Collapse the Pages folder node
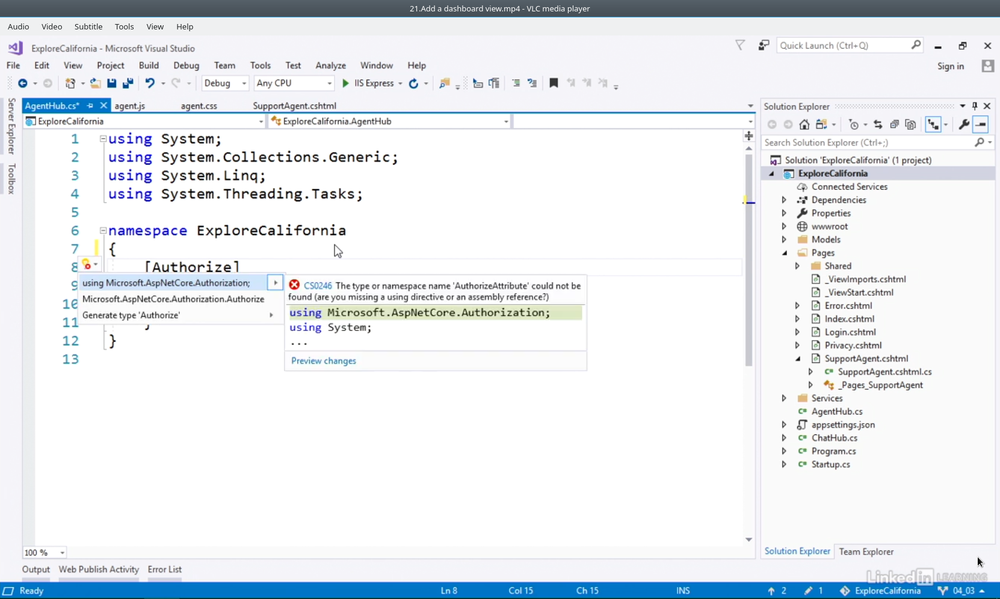This screenshot has height=599, width=1000. coord(784,253)
